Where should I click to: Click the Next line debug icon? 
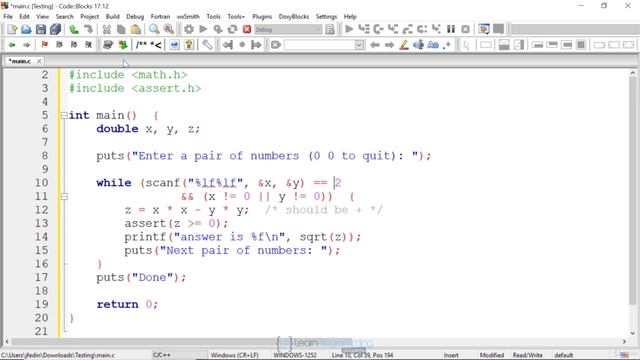pyautogui.click(x=378, y=29)
